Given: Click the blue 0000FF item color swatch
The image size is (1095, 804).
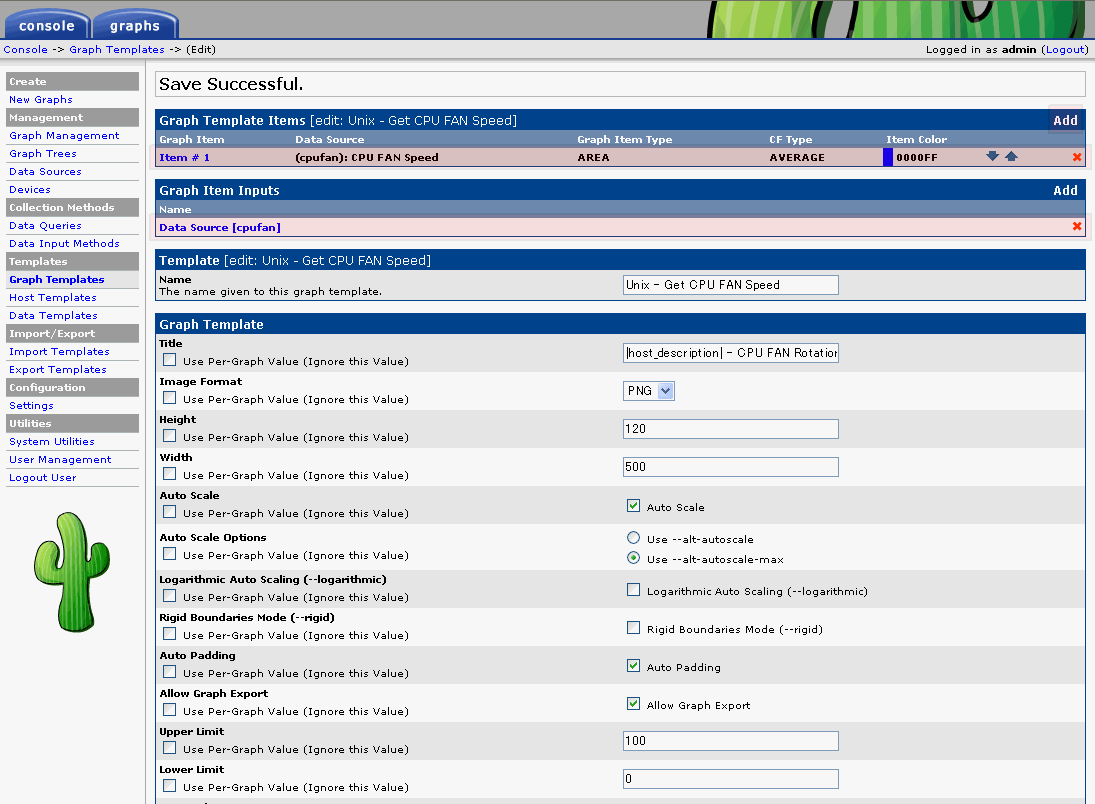Looking at the screenshot, I should (888, 157).
